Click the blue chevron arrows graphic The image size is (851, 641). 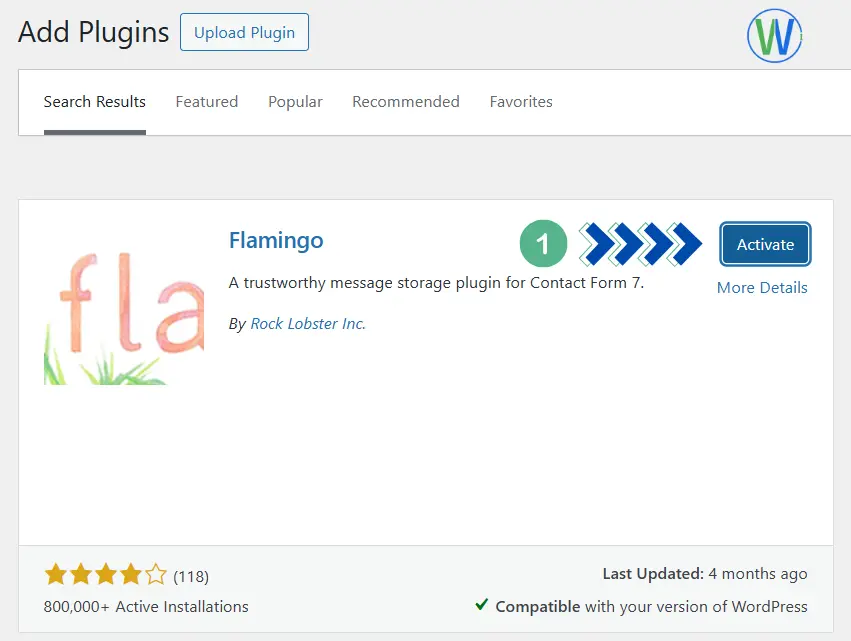[642, 244]
